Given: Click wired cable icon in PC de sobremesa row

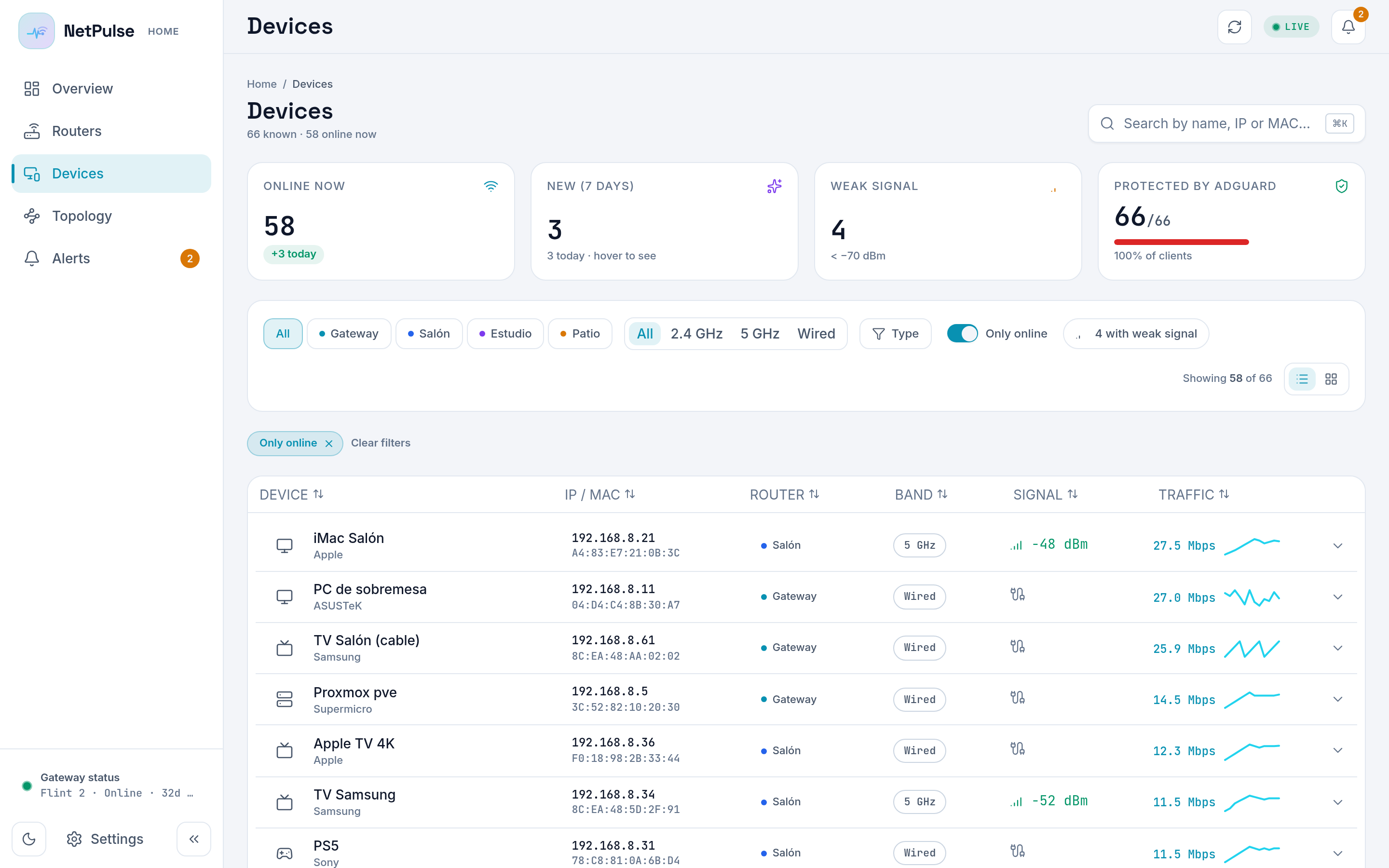Looking at the screenshot, I should point(1018,595).
